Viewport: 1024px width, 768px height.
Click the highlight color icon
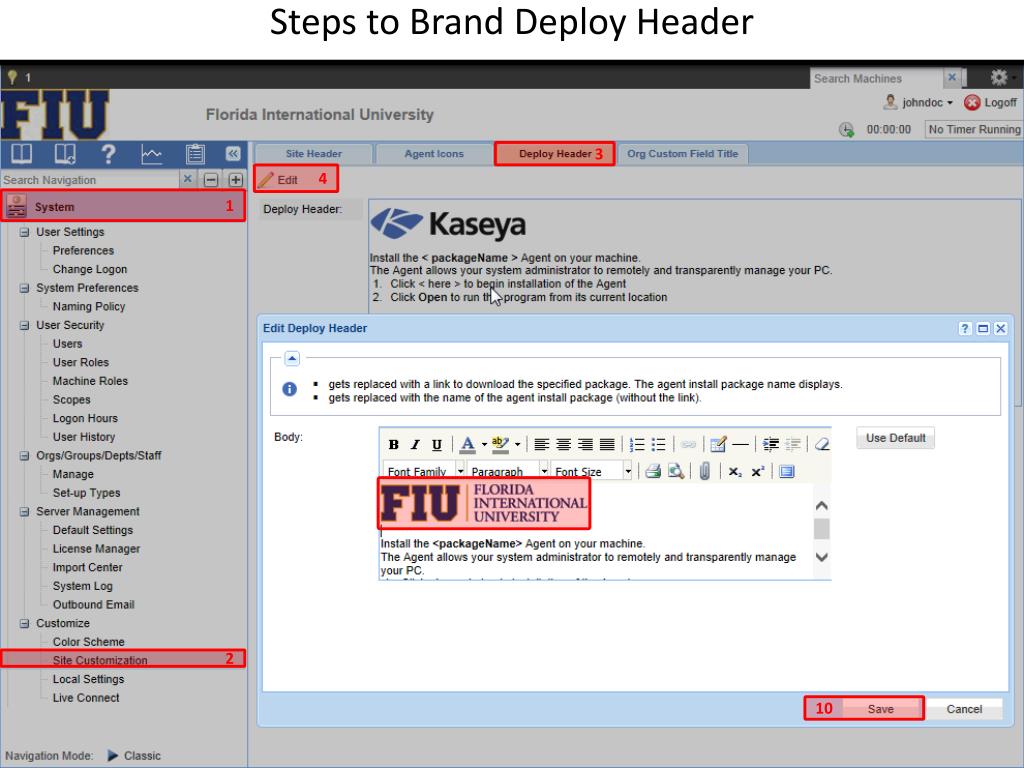[x=500, y=445]
